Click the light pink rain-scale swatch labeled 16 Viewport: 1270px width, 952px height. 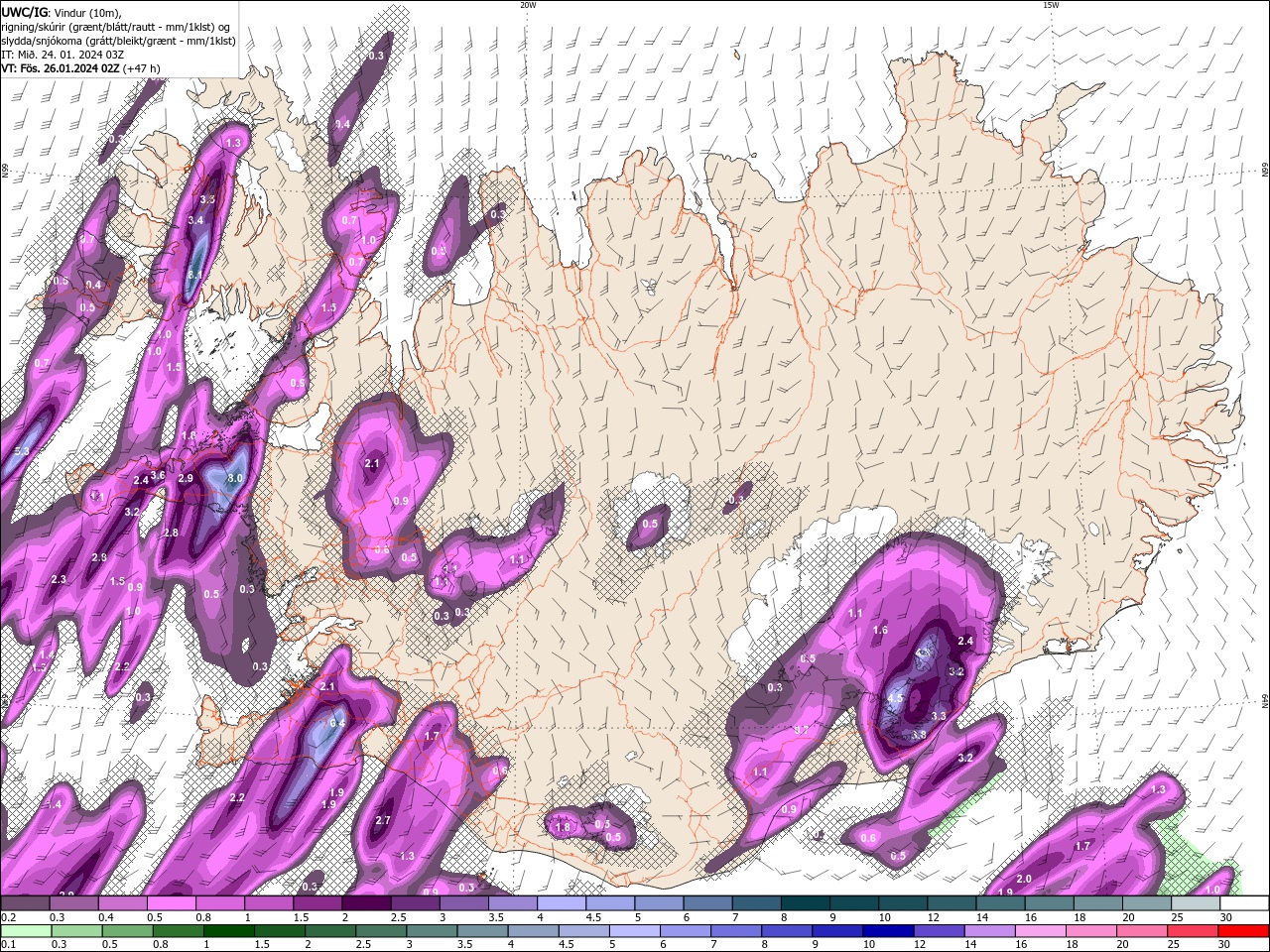tap(1041, 931)
